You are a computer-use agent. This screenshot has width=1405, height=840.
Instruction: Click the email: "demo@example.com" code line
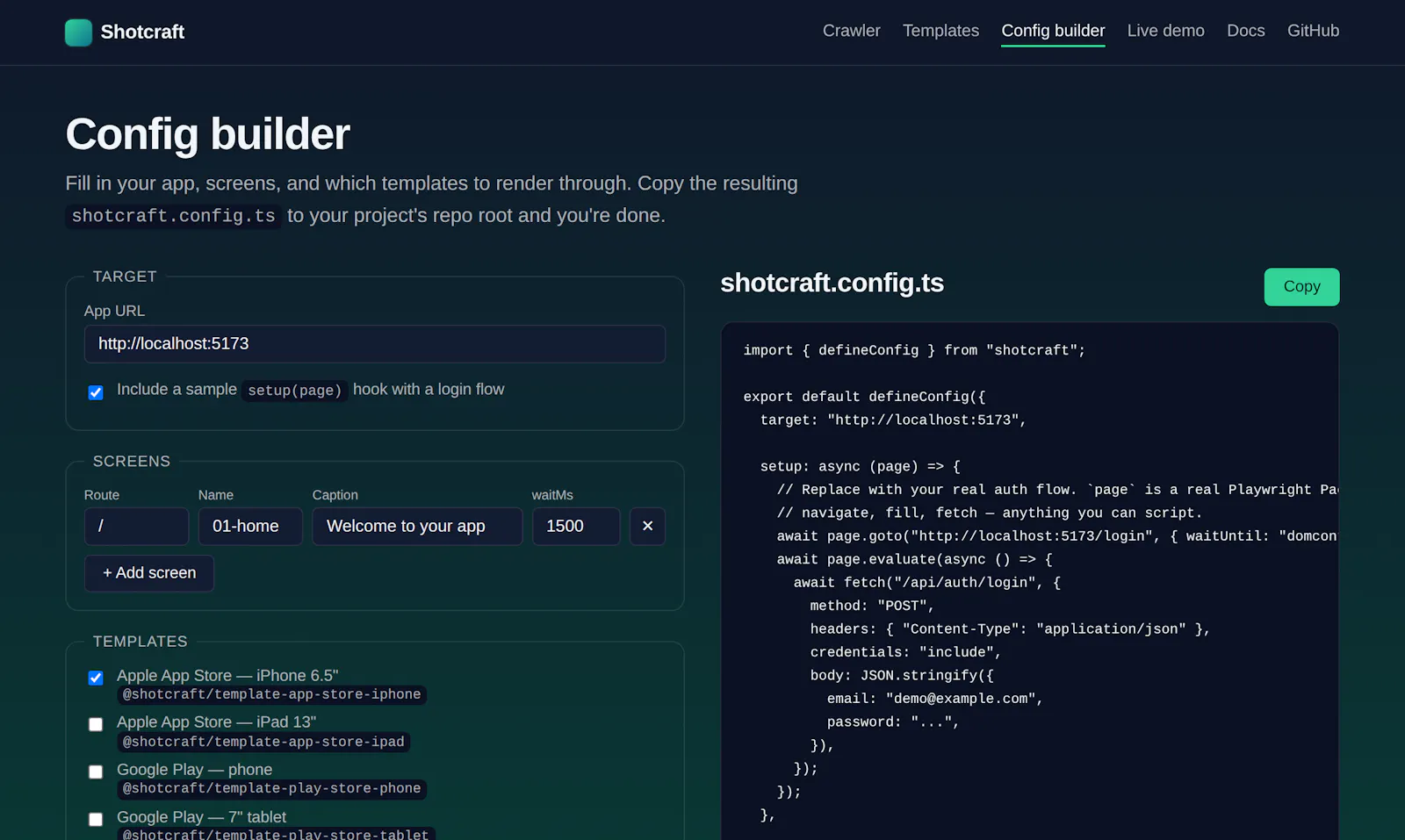coord(934,699)
